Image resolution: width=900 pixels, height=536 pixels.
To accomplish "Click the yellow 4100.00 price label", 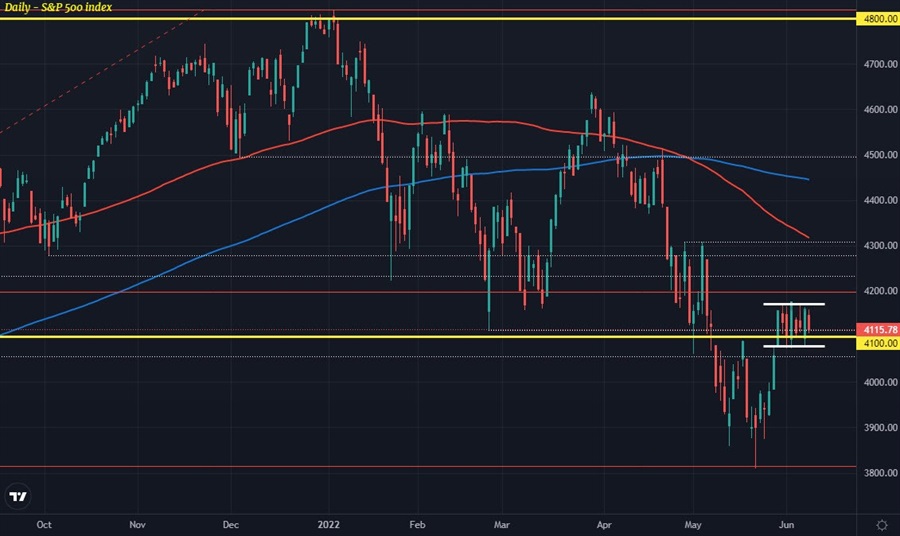I will pos(878,343).
